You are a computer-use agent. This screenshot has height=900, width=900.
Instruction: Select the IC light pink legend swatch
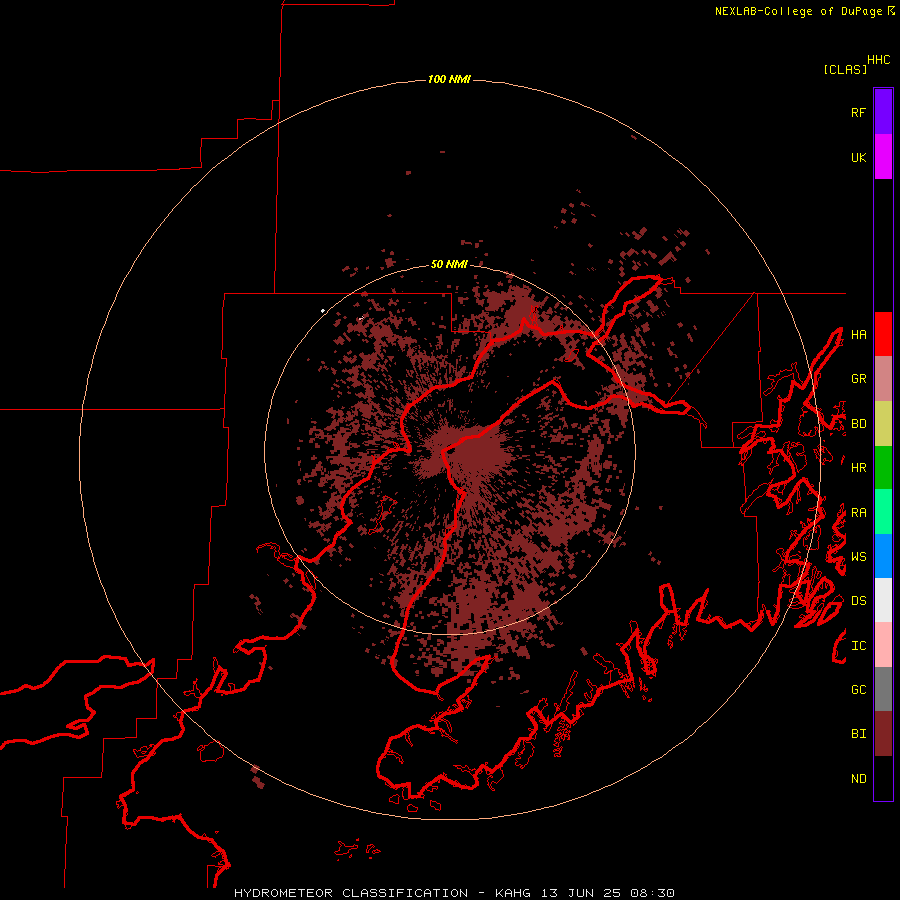click(x=883, y=645)
